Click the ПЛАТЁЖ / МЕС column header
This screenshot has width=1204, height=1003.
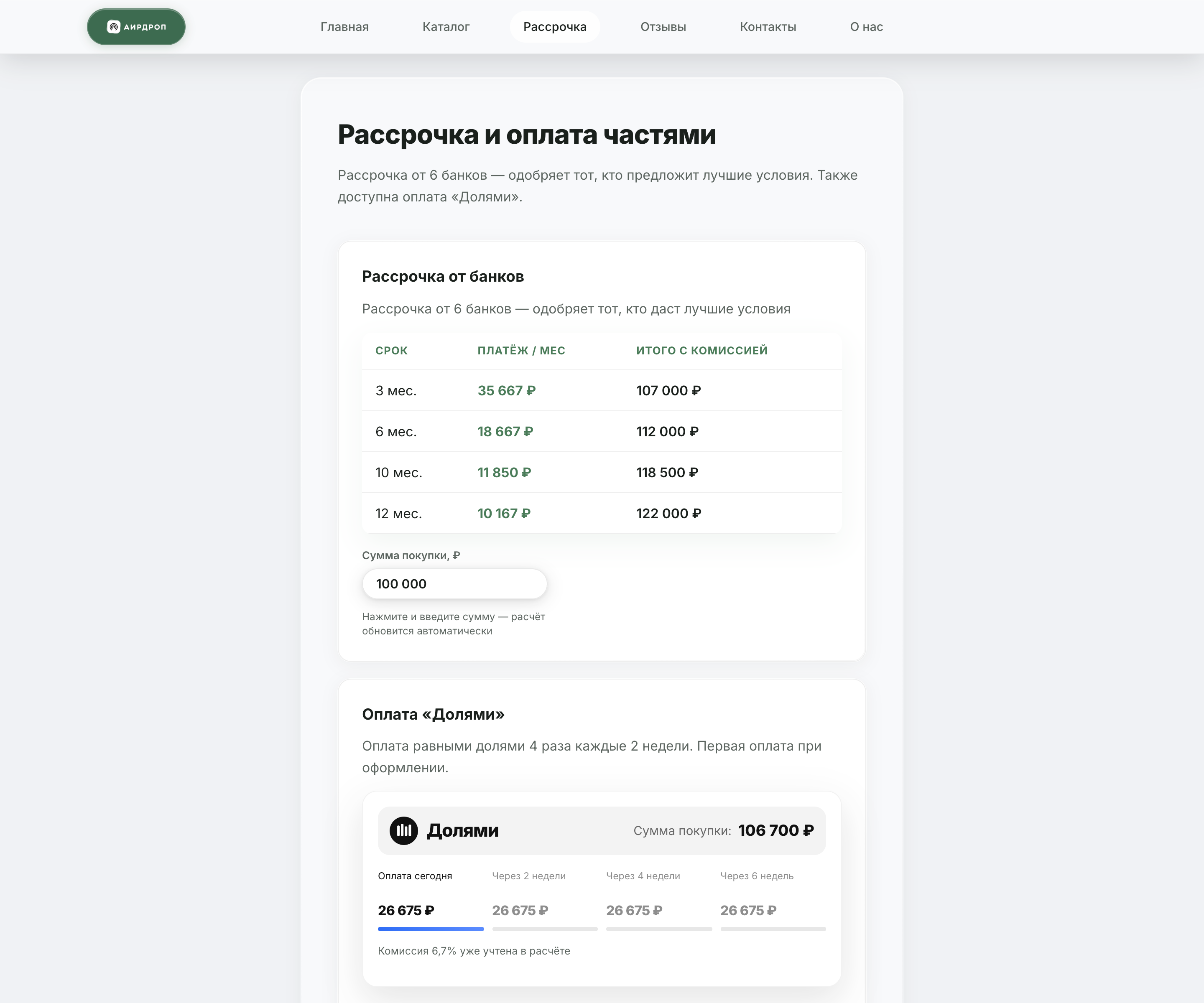(521, 351)
